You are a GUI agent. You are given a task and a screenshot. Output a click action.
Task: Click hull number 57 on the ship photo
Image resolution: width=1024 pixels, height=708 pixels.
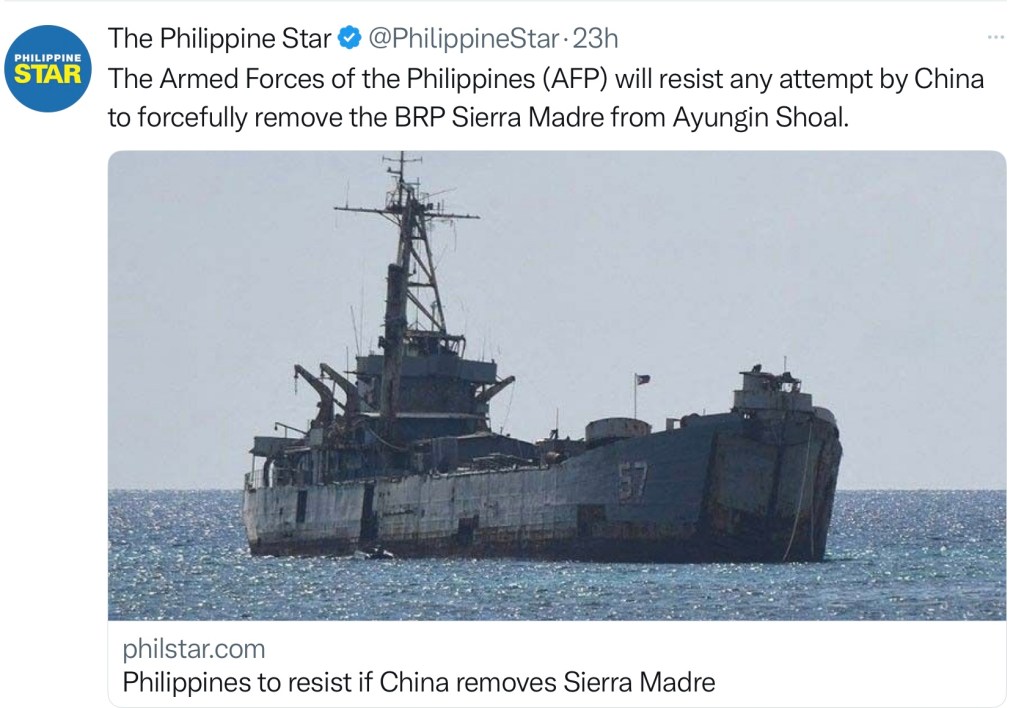pos(632,481)
